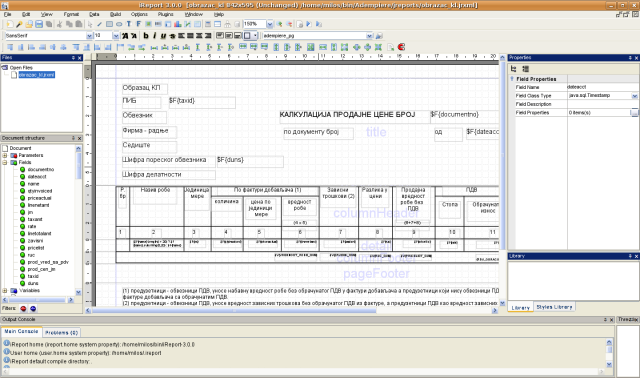
Task: Open the zoom percentage dropdown
Action: tap(270, 24)
